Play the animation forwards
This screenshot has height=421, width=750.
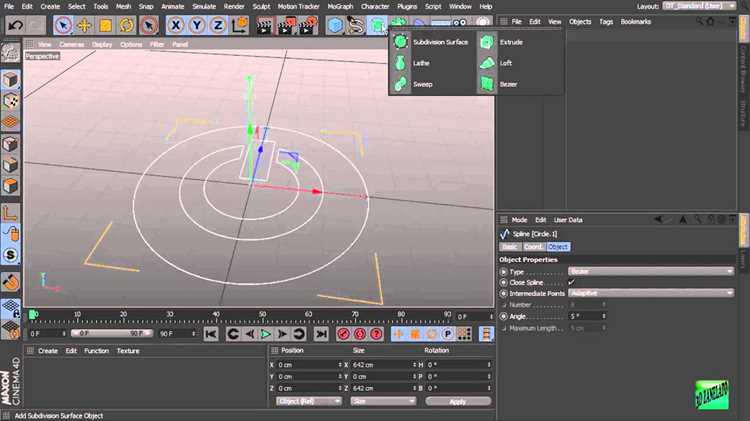point(266,334)
